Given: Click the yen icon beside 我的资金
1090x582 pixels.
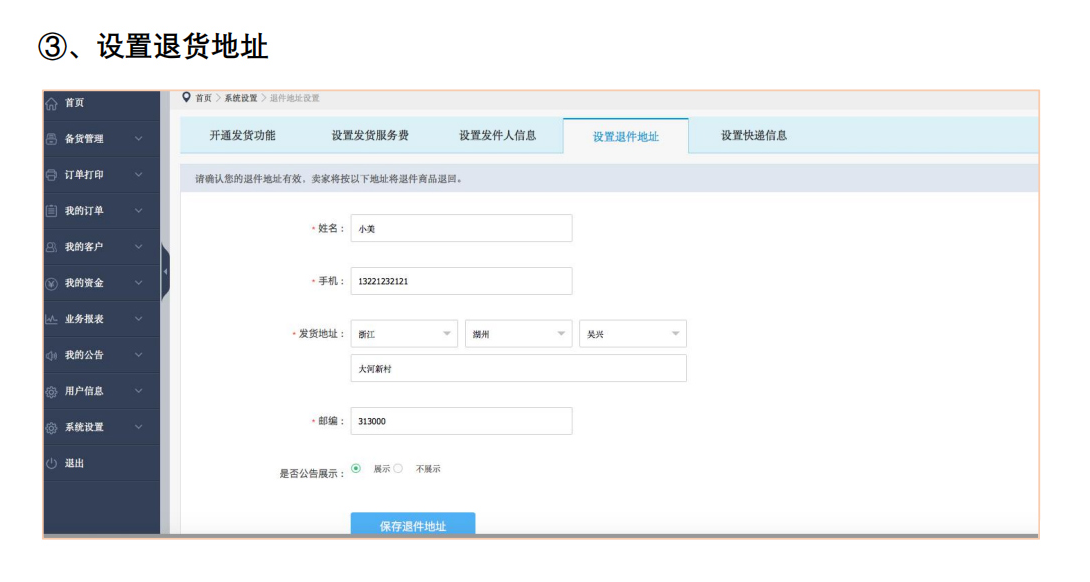Looking at the screenshot, I should (51, 284).
